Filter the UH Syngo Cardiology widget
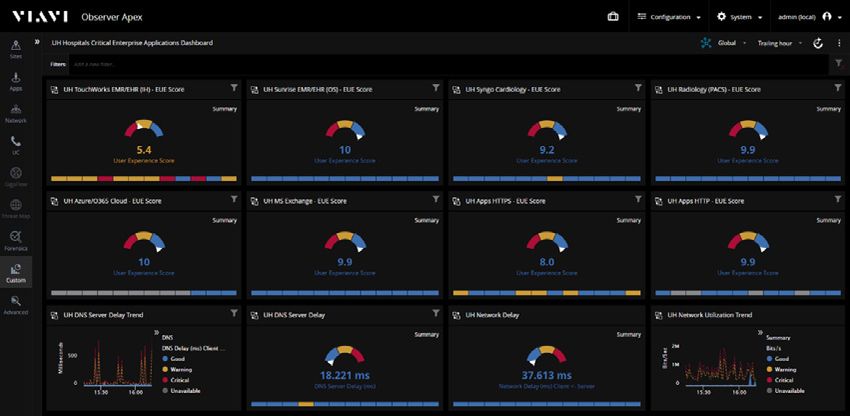850x416 pixels. (638, 87)
